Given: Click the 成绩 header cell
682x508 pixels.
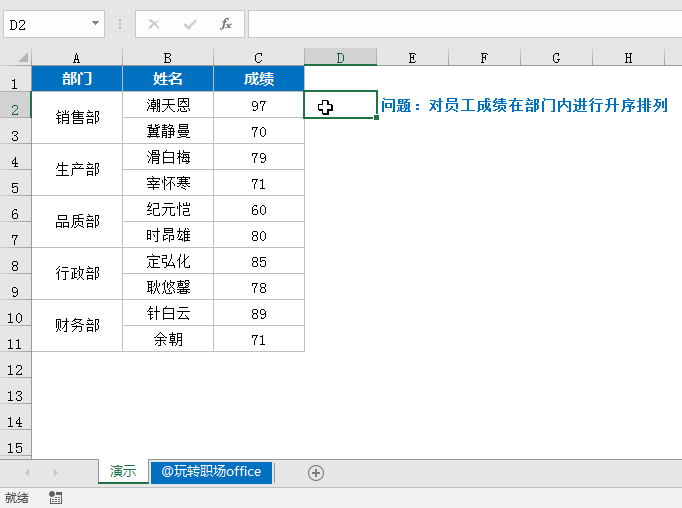Looking at the screenshot, I should pos(259,79).
